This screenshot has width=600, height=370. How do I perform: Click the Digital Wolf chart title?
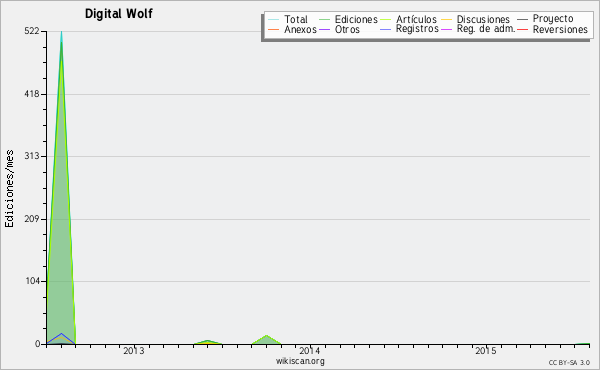tap(119, 14)
